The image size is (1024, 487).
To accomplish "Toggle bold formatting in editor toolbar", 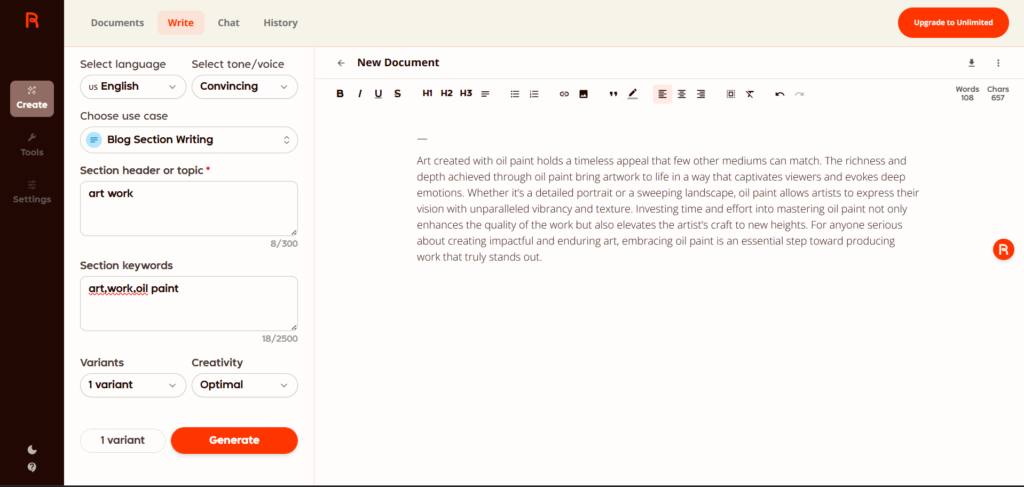I will pos(340,94).
